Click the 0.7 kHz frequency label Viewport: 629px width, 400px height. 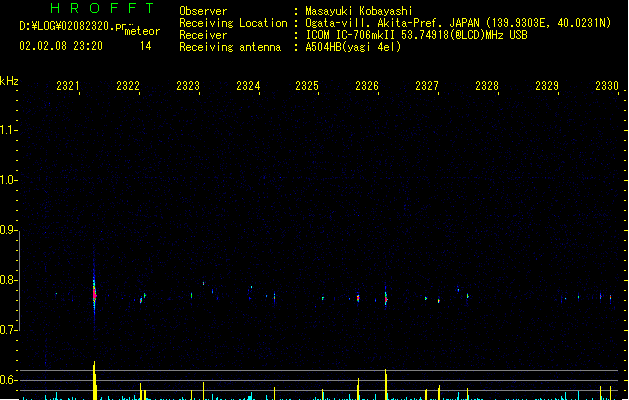point(8,330)
